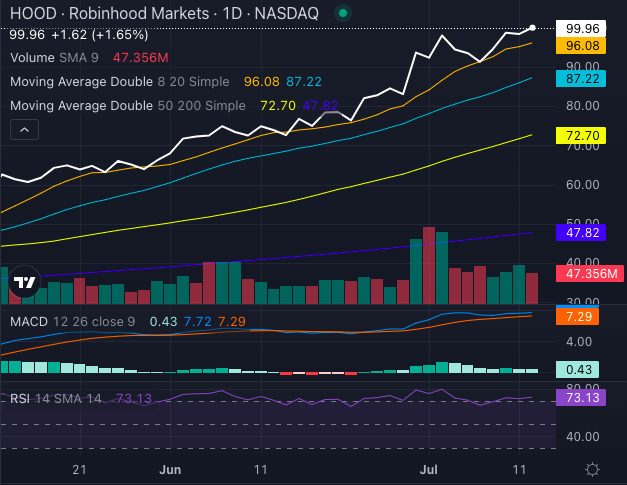
Task: Click the 73.13 RSI value label
Action: click(x=581, y=397)
